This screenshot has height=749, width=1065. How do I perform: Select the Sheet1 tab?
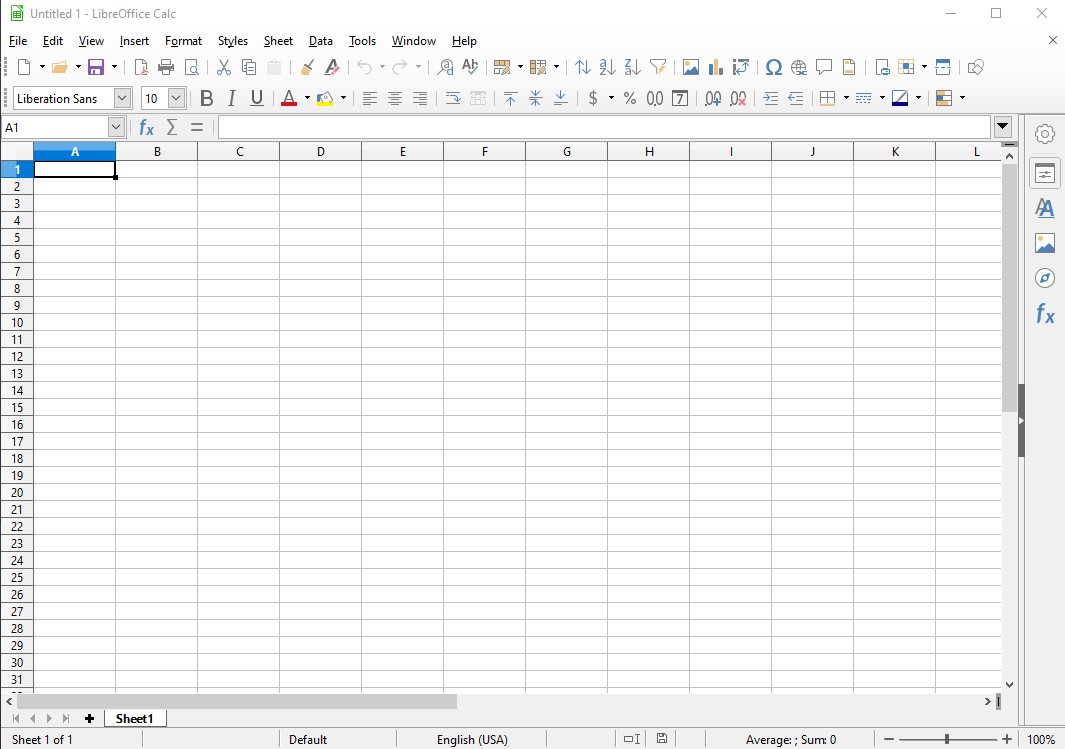[x=134, y=718]
